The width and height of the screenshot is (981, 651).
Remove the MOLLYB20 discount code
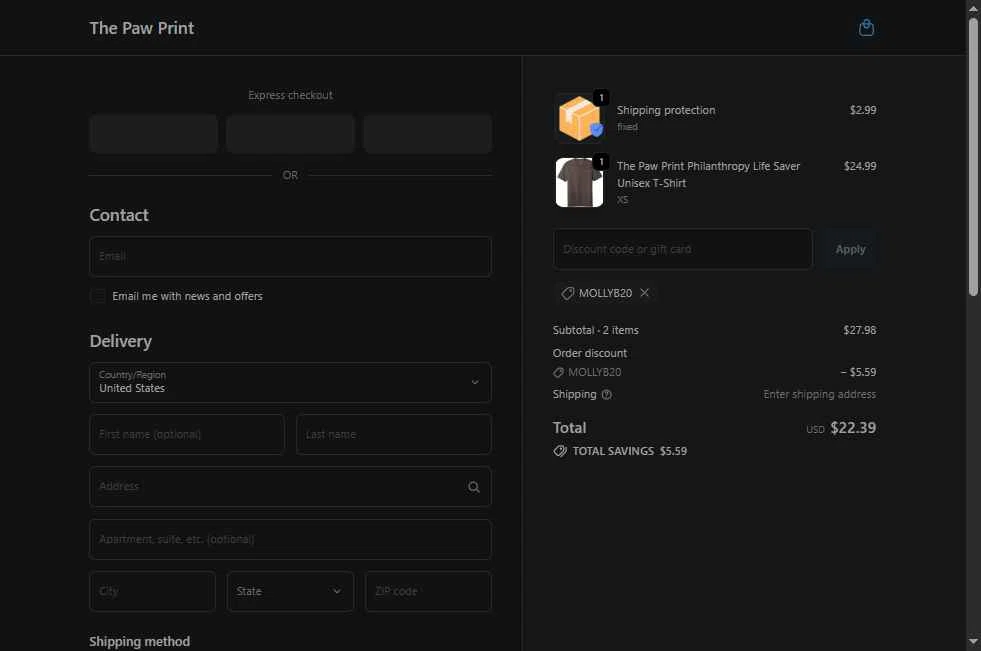(x=644, y=293)
